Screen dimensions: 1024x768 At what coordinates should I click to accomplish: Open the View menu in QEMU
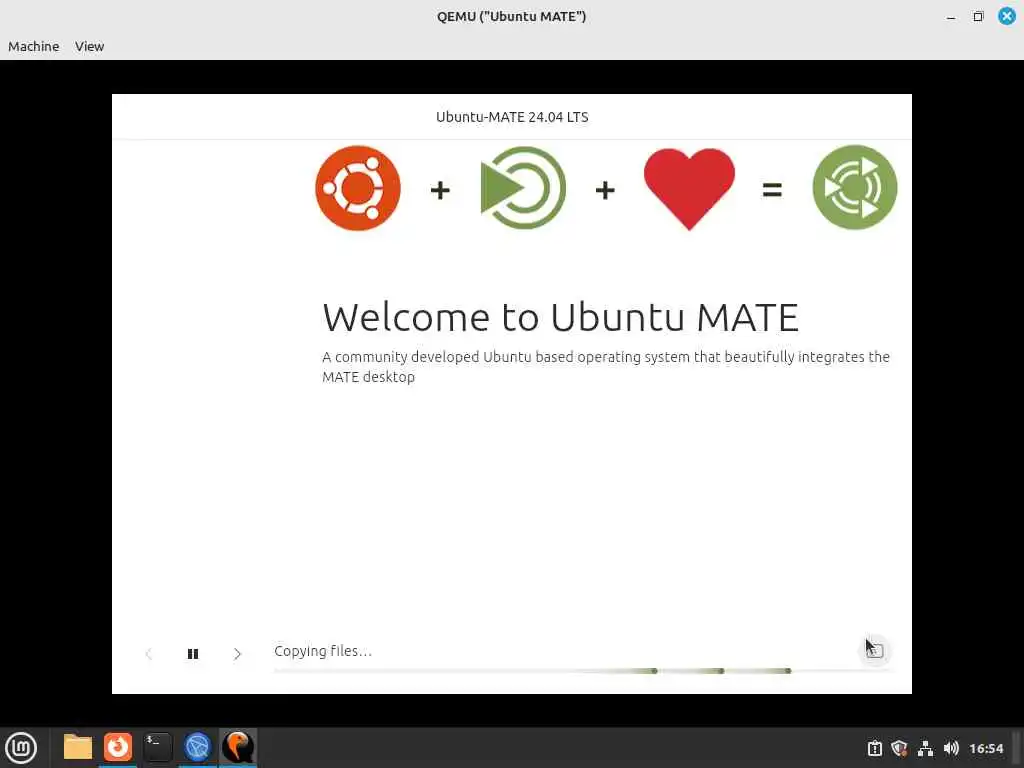[89, 46]
